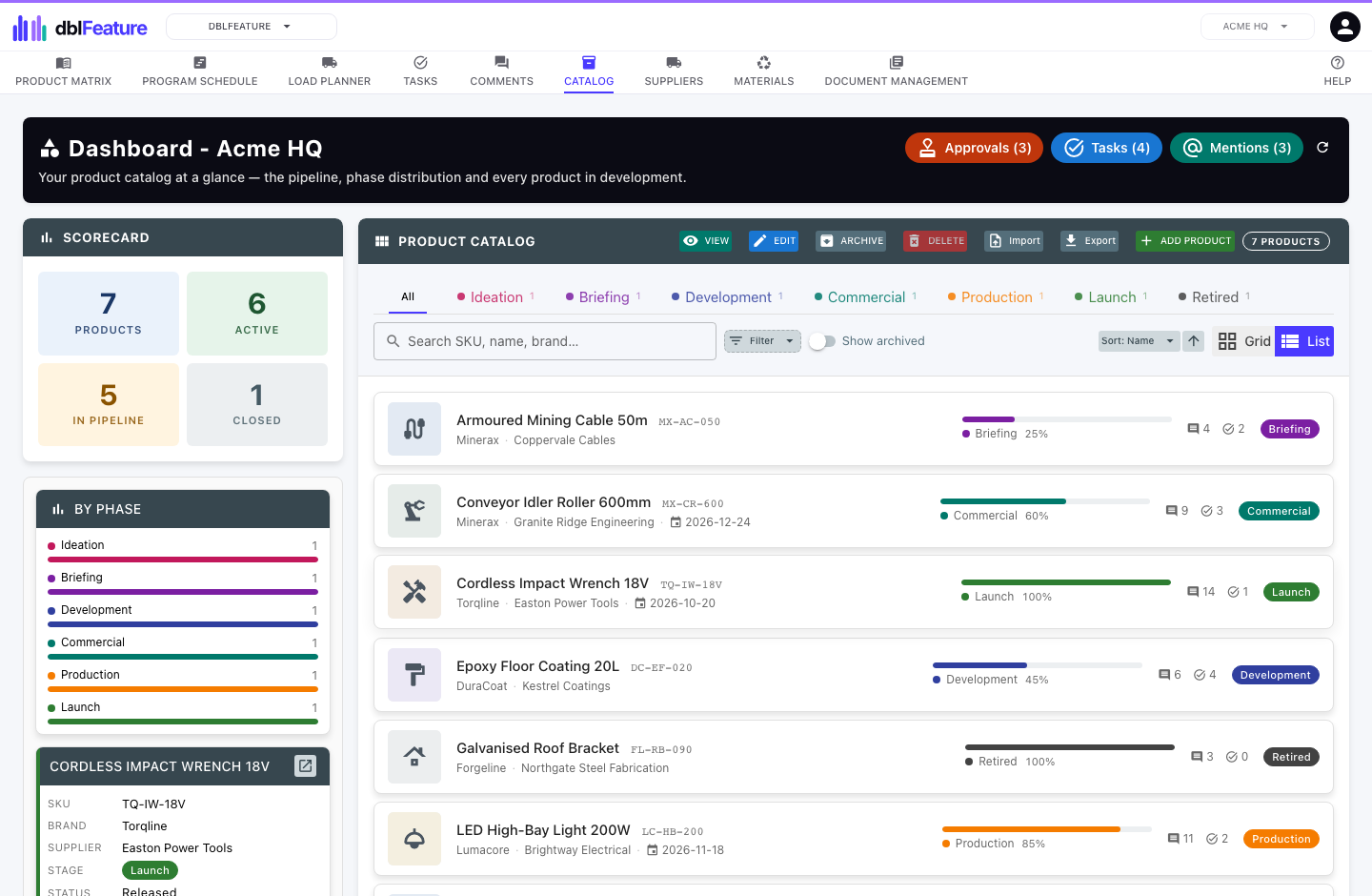Open comments count for Armoured Mining Cable
The width and height of the screenshot is (1372, 896).
[1199, 429]
